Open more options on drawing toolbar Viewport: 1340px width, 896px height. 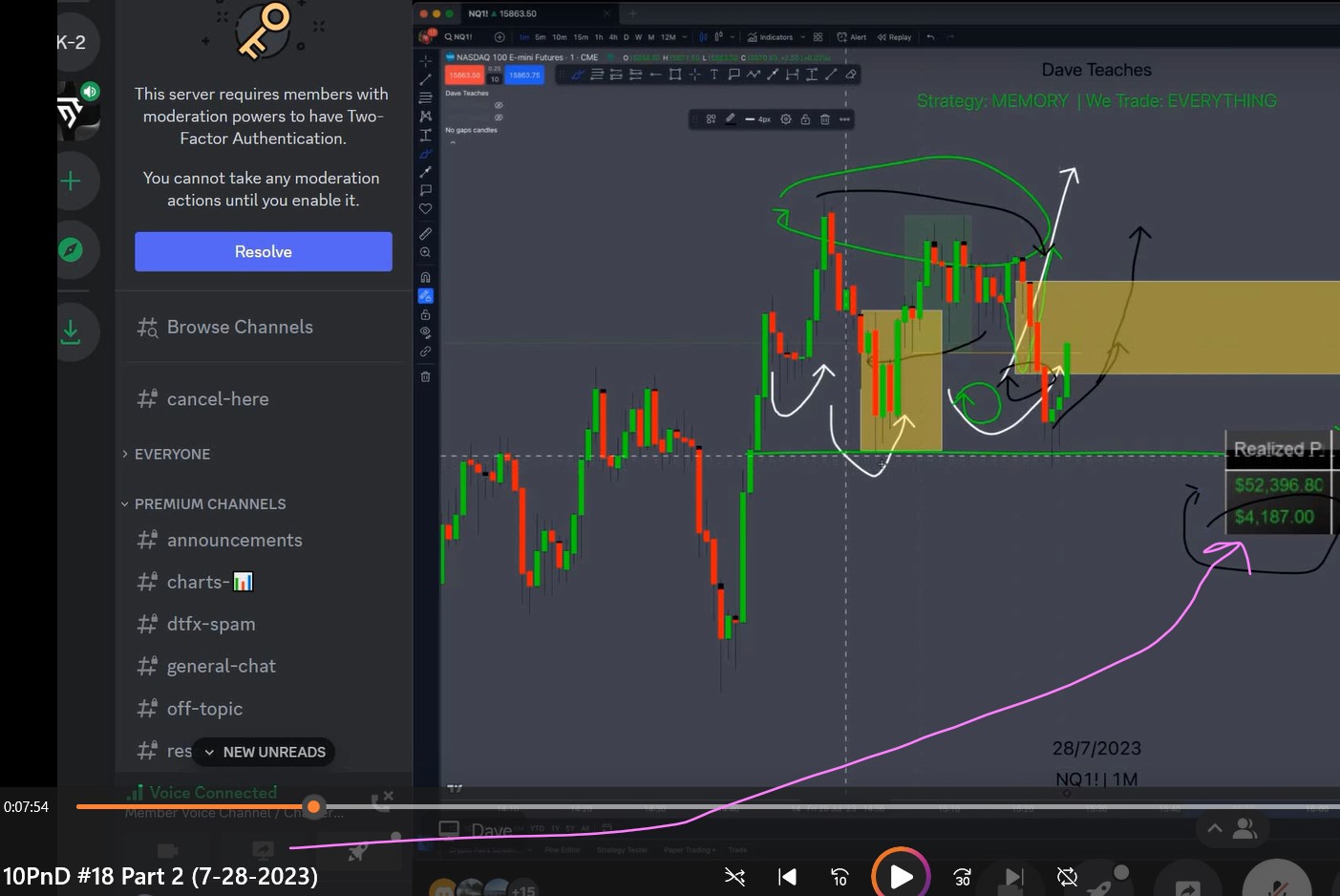[844, 119]
